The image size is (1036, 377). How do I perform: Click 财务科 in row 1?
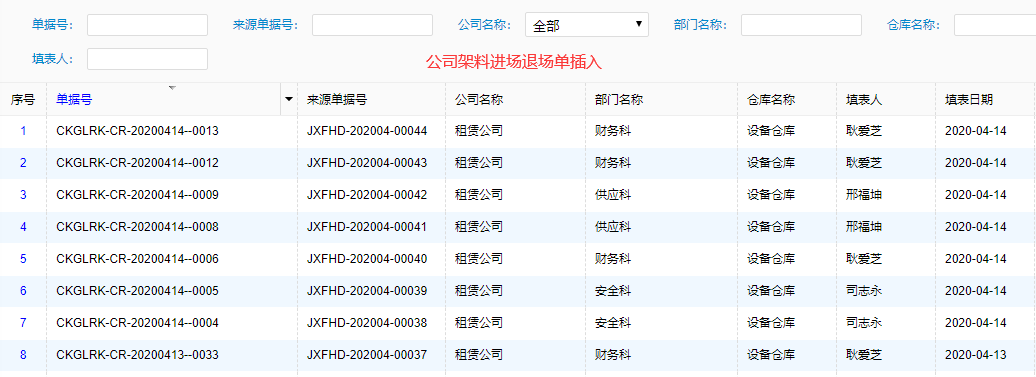613,131
